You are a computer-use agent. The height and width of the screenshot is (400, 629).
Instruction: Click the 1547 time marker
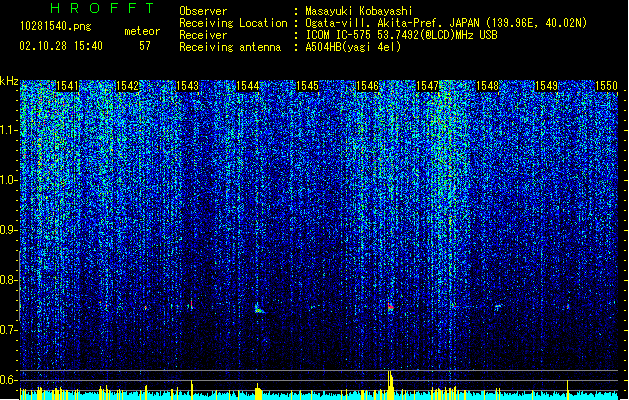pos(428,86)
